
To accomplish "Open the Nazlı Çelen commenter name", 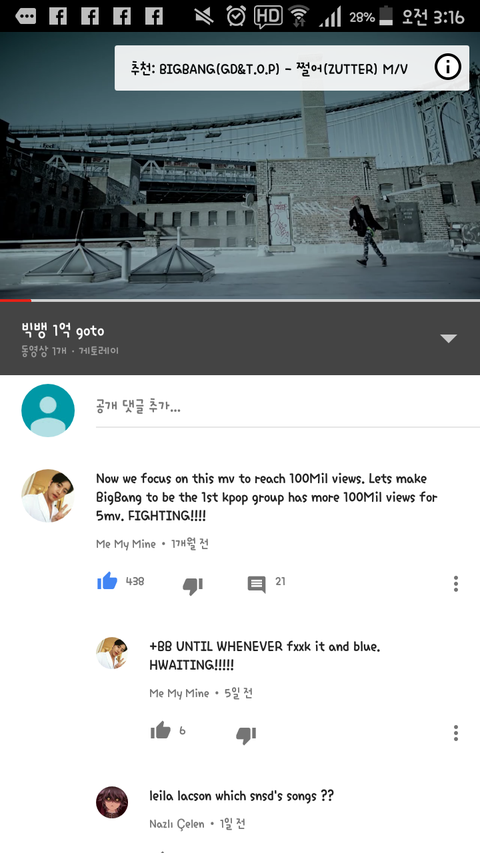I will tap(177, 824).
